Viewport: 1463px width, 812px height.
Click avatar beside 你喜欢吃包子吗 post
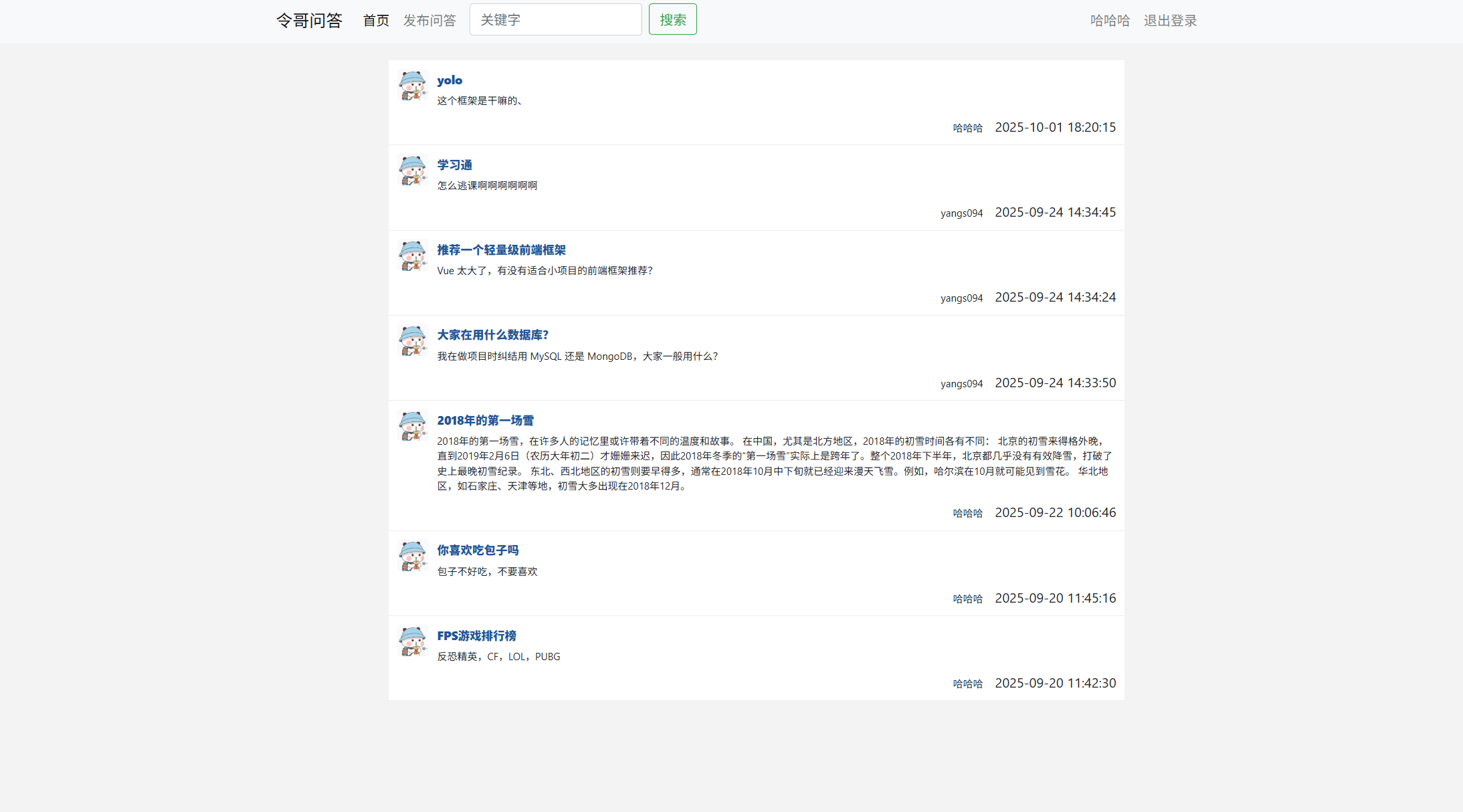click(412, 556)
